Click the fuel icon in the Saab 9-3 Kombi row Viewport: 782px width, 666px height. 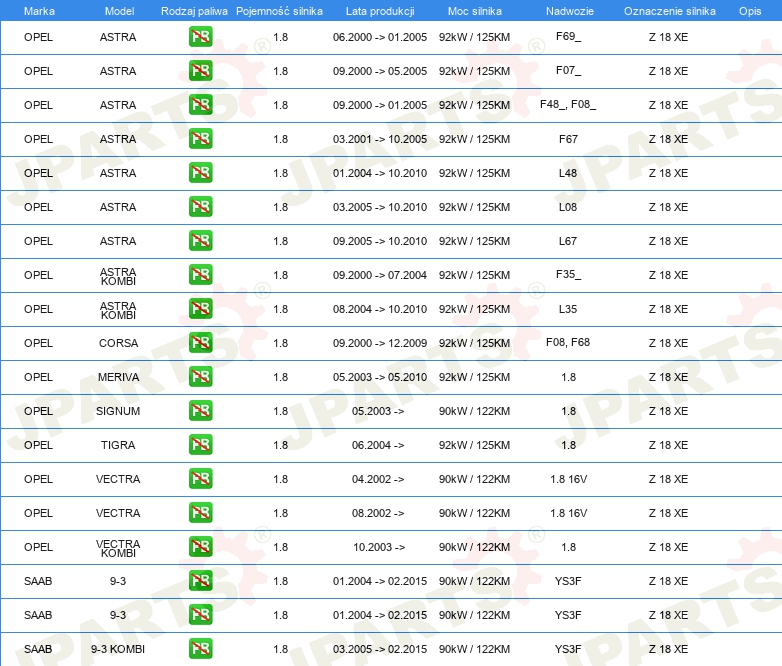click(x=200, y=648)
